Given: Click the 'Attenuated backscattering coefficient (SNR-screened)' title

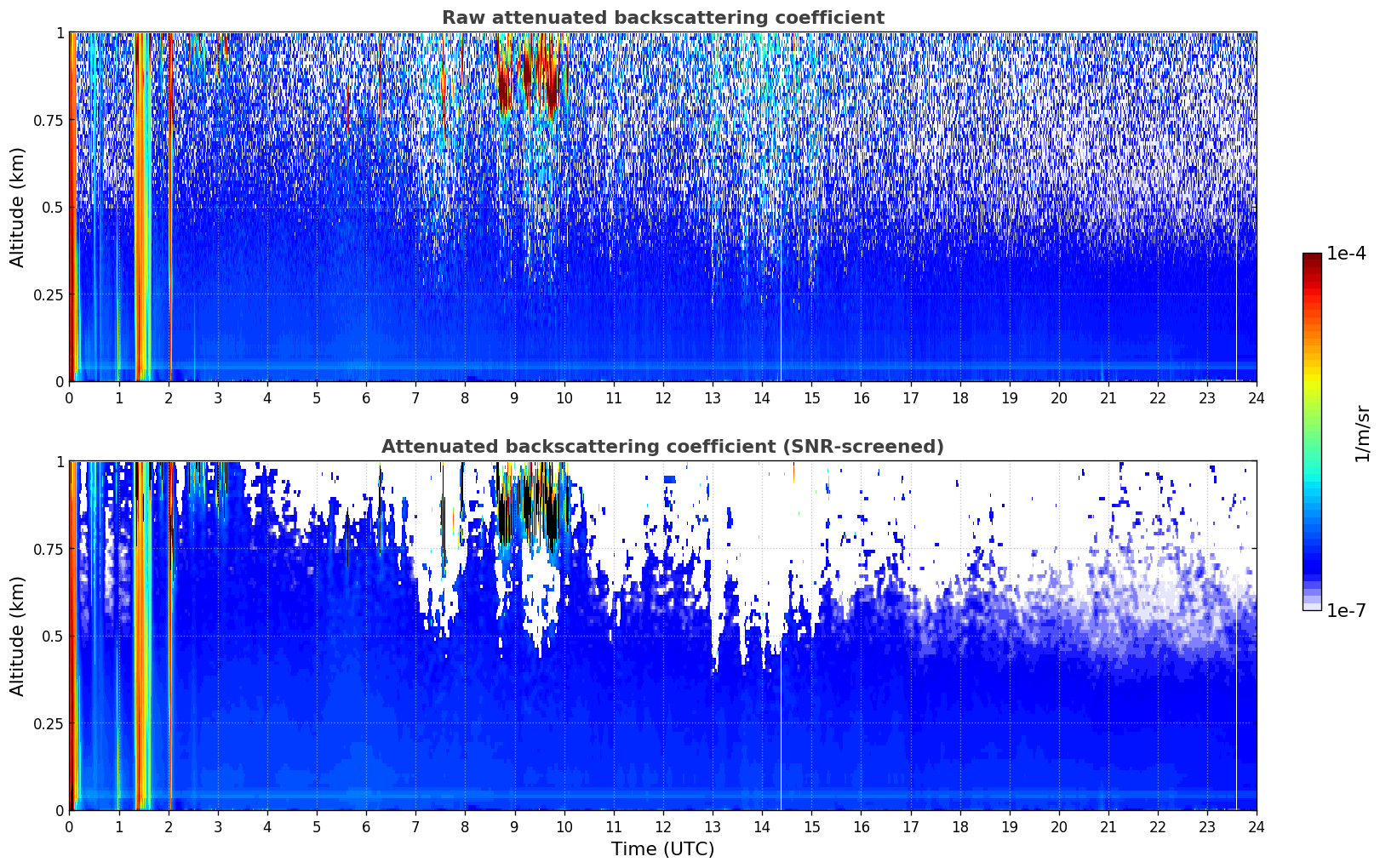Looking at the screenshot, I should [662, 447].
